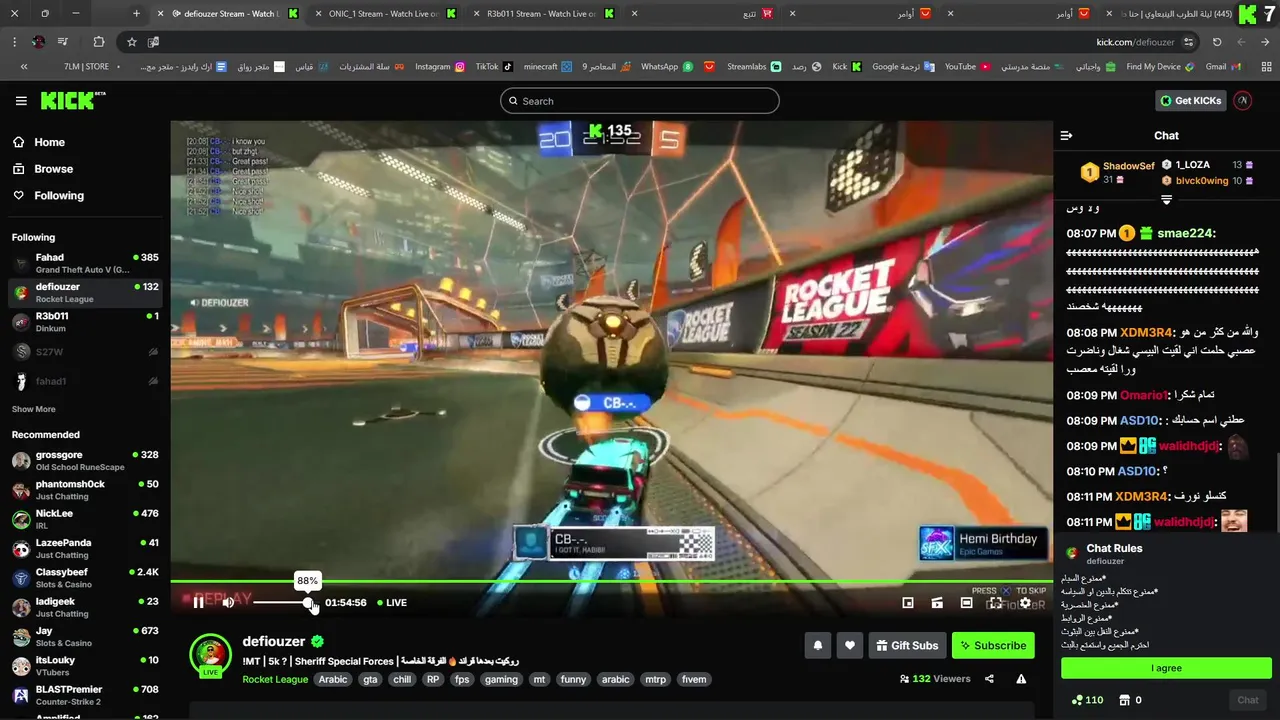Image resolution: width=1280 pixels, height=720 pixels.
Task: Toggle notifications bell for defiouzer
Action: pos(818,646)
